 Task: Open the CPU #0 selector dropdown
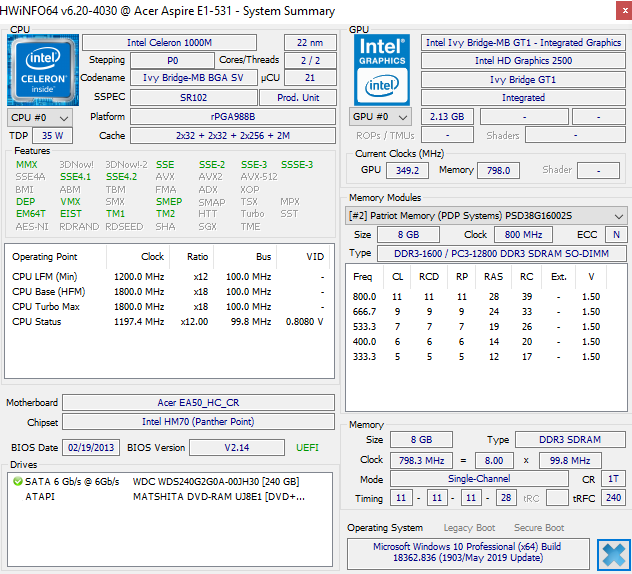pos(40,118)
